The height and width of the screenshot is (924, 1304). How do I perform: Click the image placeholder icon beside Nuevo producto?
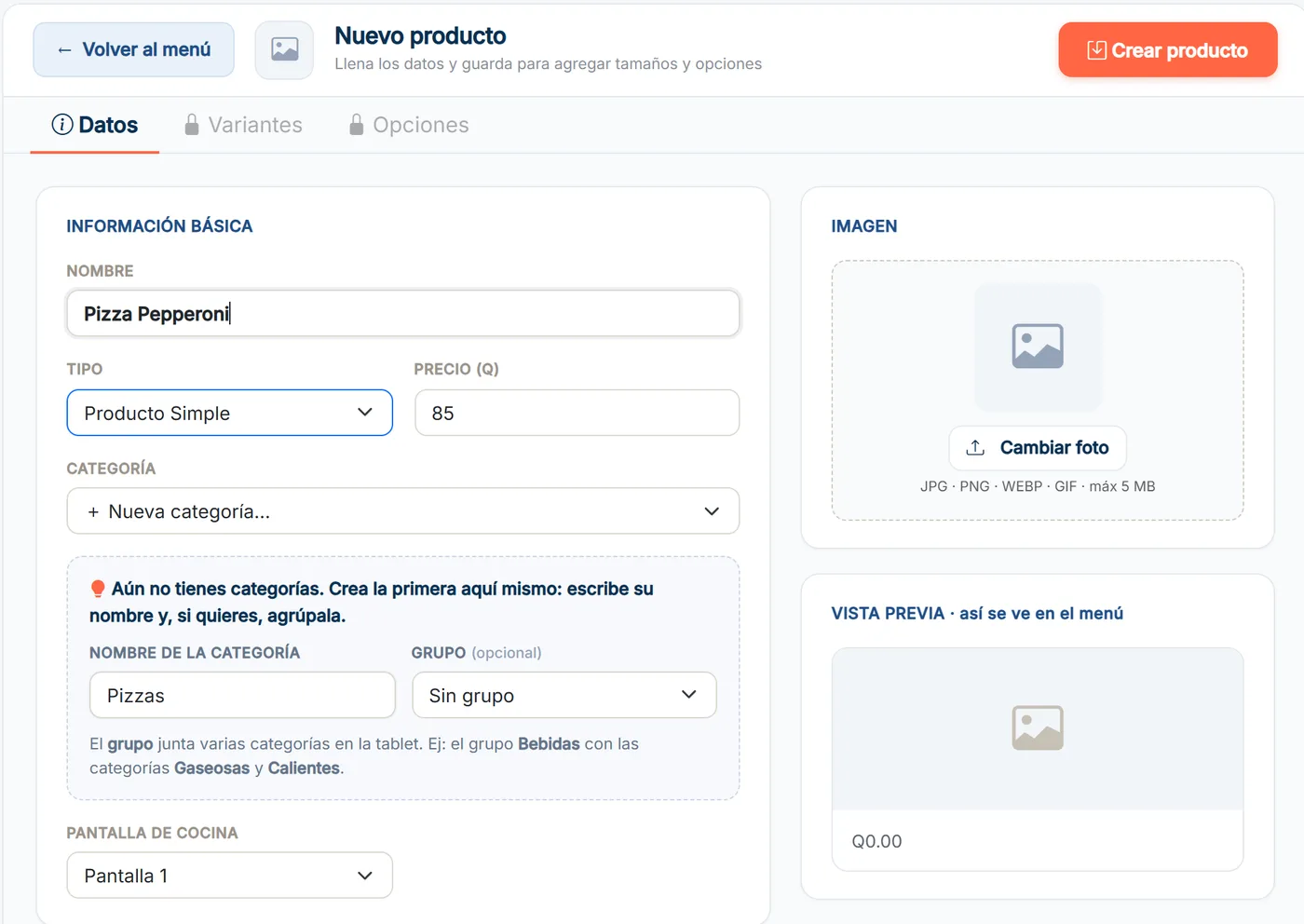click(284, 49)
